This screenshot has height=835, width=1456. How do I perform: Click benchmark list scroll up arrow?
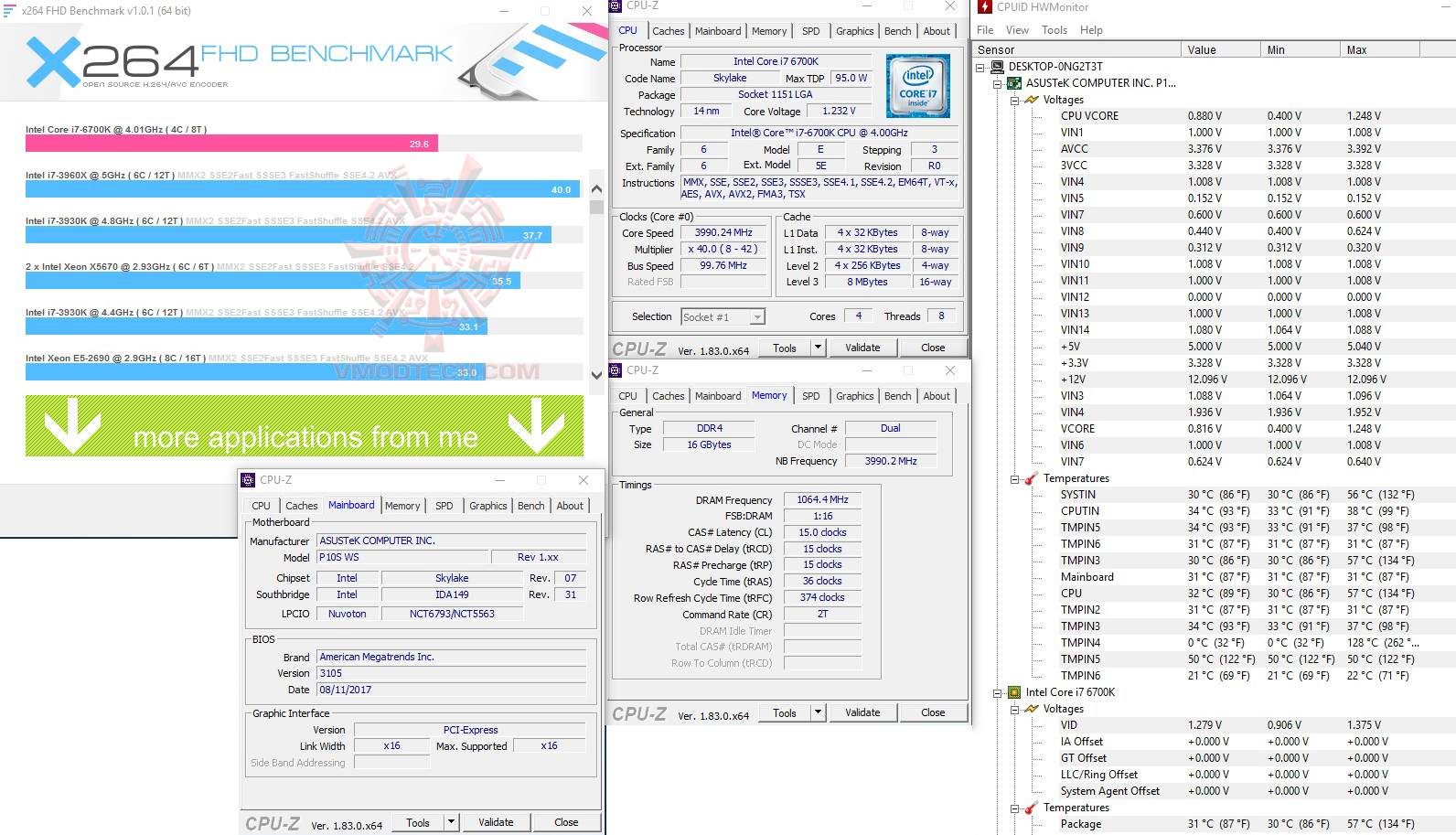[x=596, y=189]
